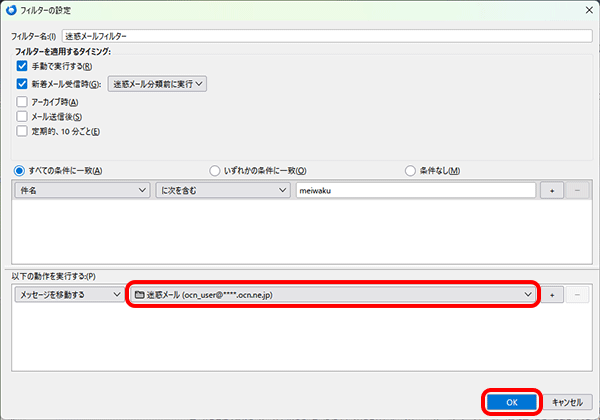Viewport: 600px width, 420px height.
Task: Remove the condition row with minus button
Action: point(578,190)
